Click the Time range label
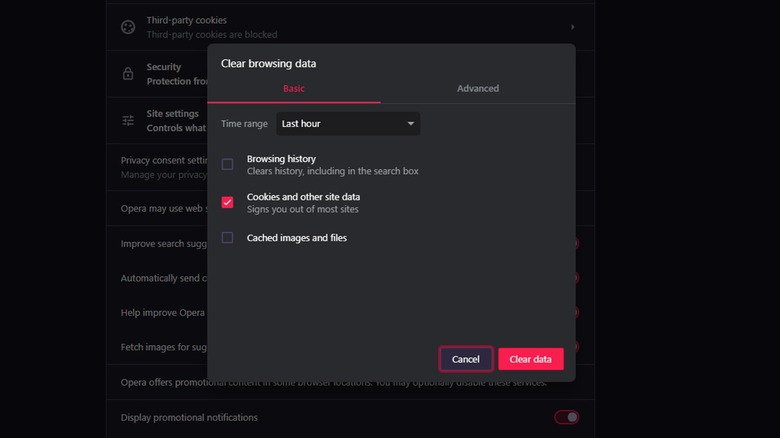780x438 pixels. point(244,124)
